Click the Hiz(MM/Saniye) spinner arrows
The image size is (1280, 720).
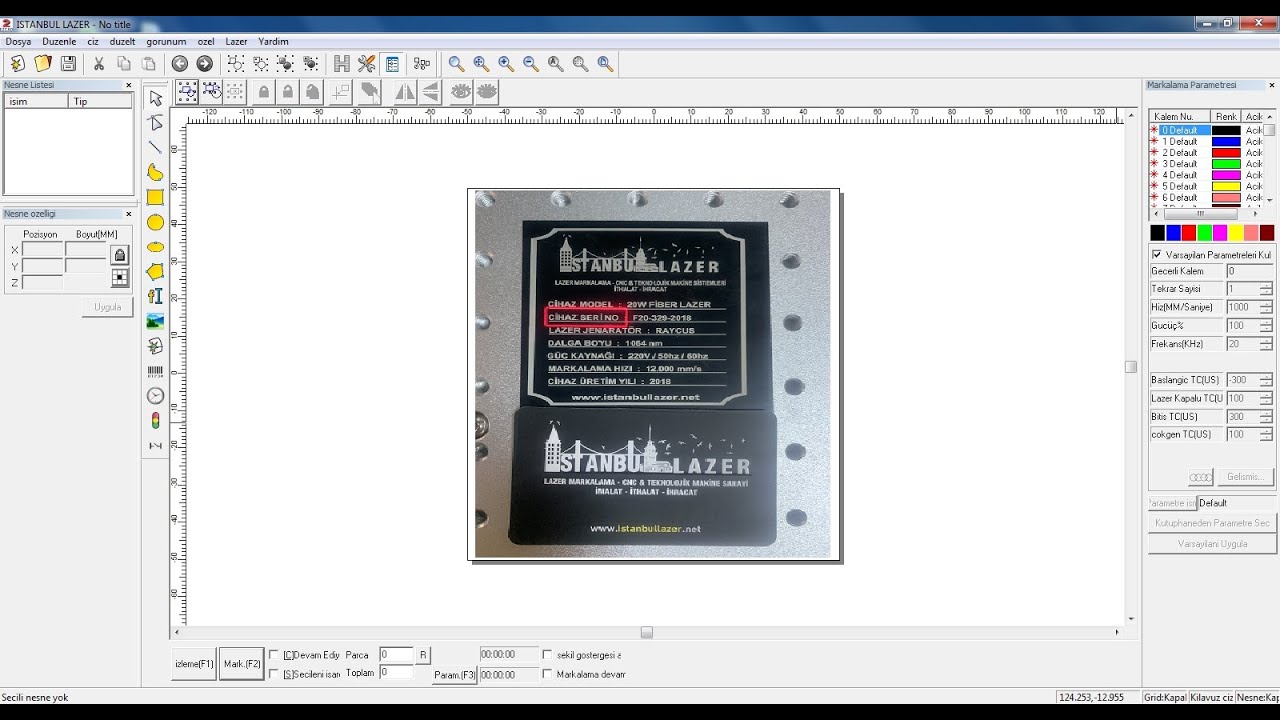point(1266,307)
